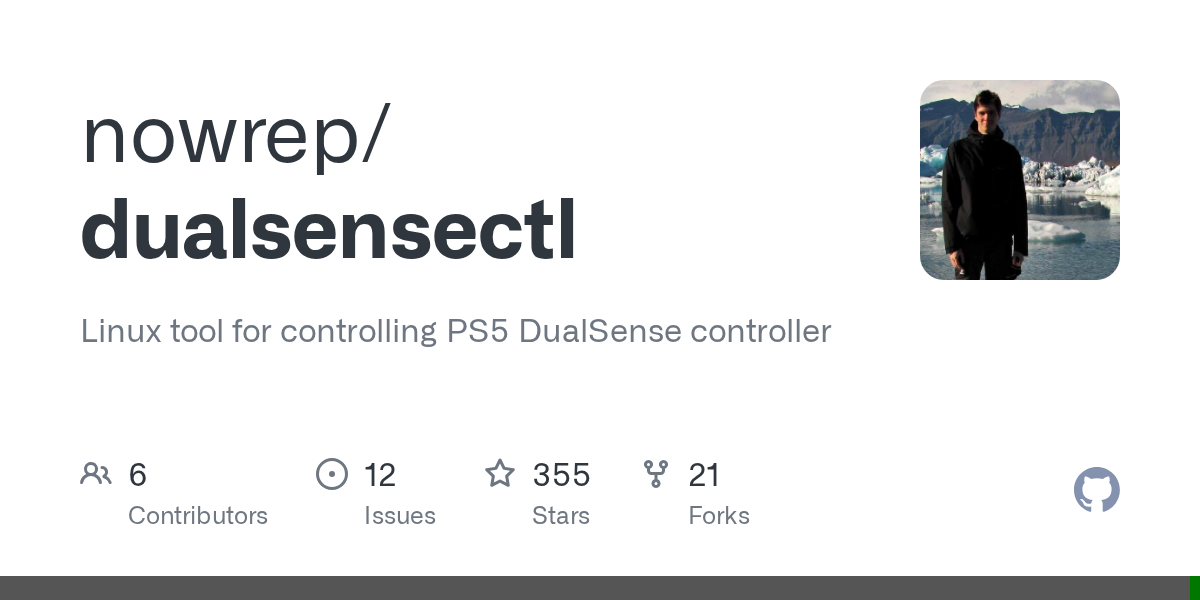
Task: Click the Stars star icon
Action: [x=500, y=474]
